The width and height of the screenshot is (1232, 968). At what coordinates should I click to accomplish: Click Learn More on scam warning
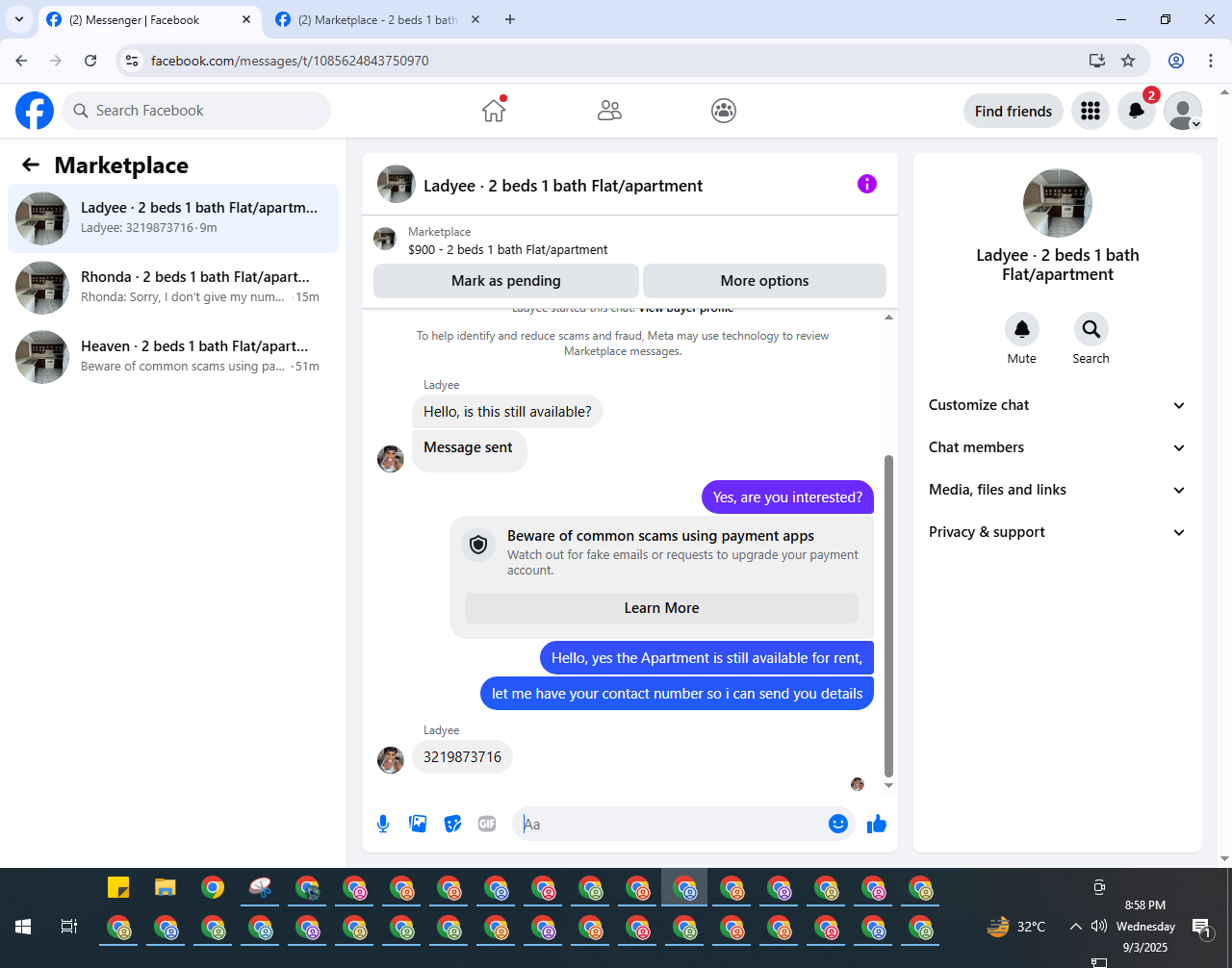pos(661,608)
